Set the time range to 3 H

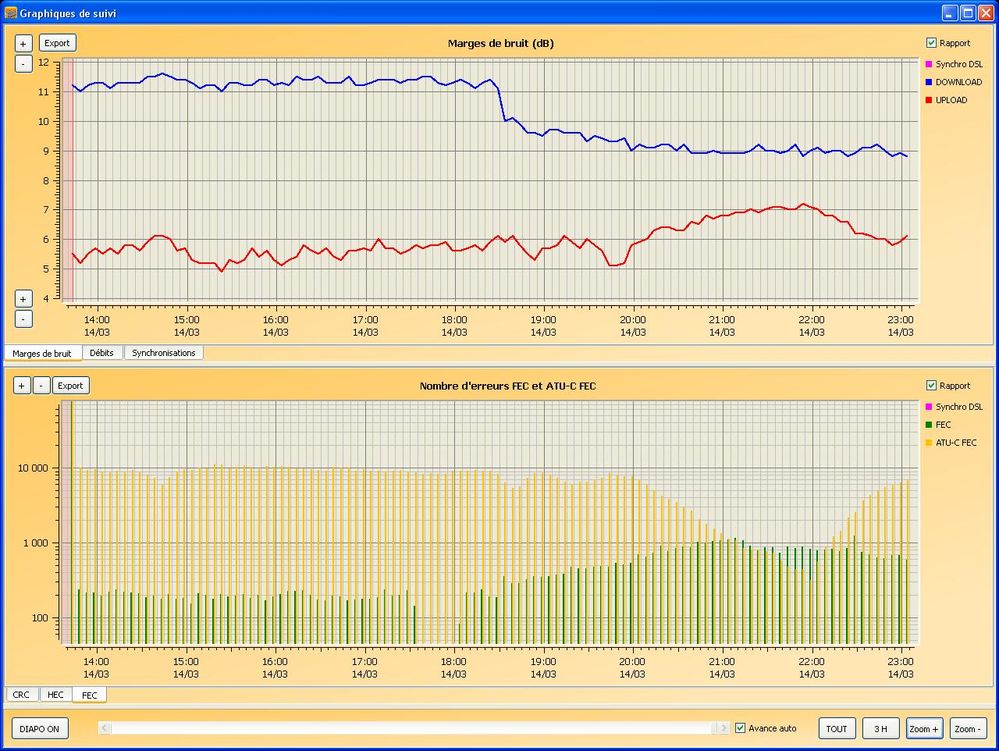880,729
